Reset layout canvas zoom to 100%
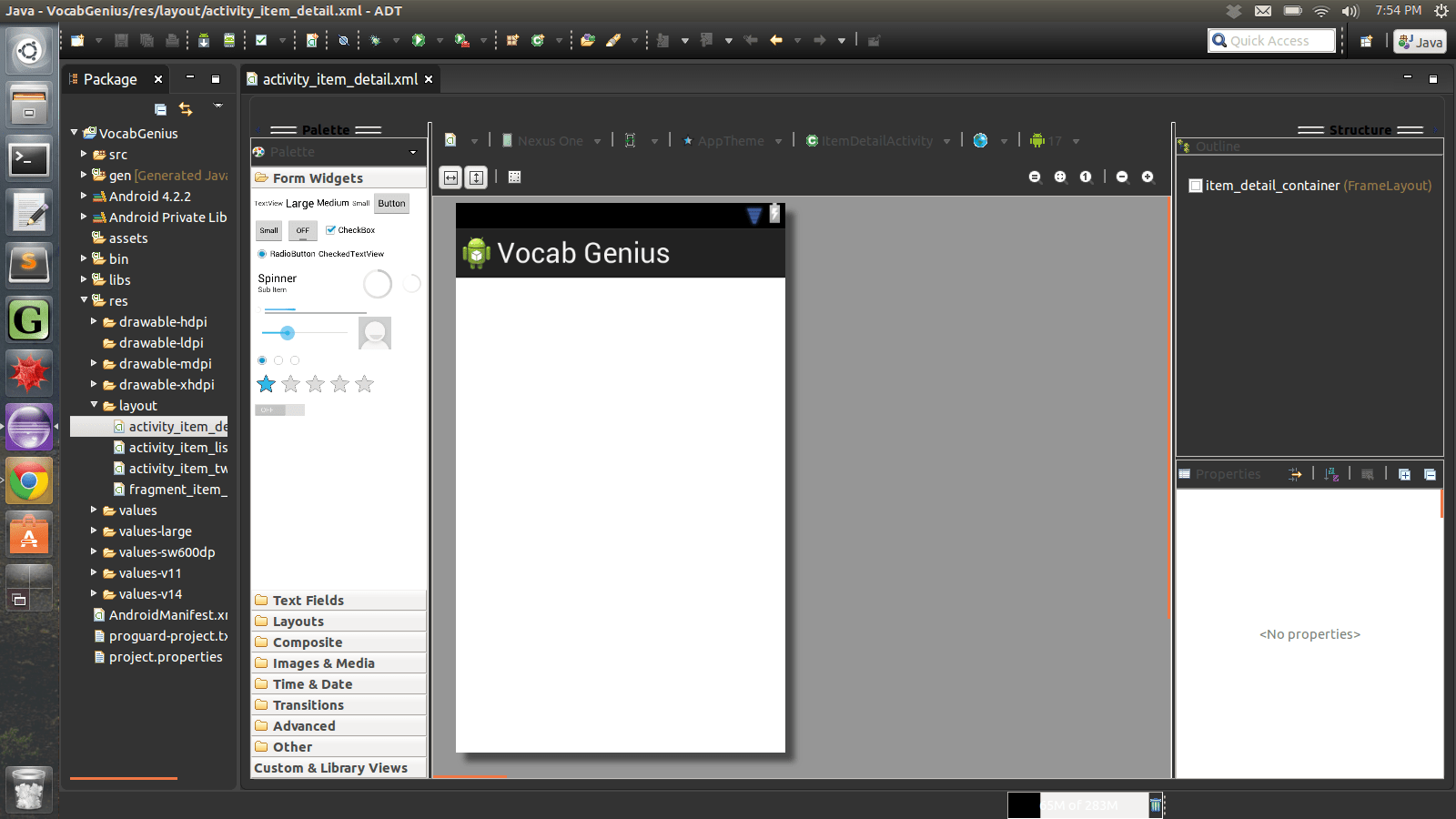Viewport: 1456px width, 819px height. [1086, 177]
